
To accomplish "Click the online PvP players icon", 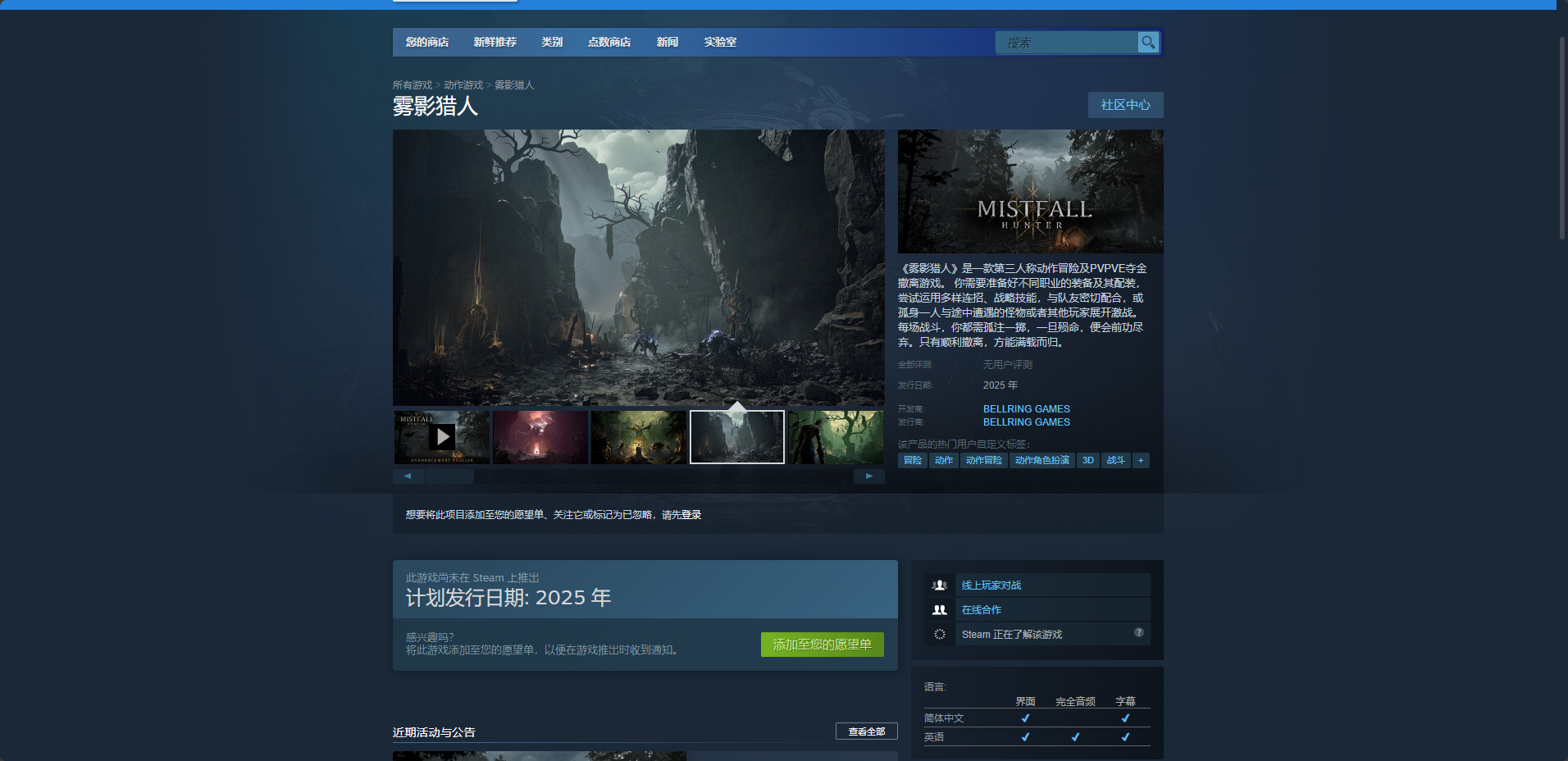I will (x=940, y=585).
